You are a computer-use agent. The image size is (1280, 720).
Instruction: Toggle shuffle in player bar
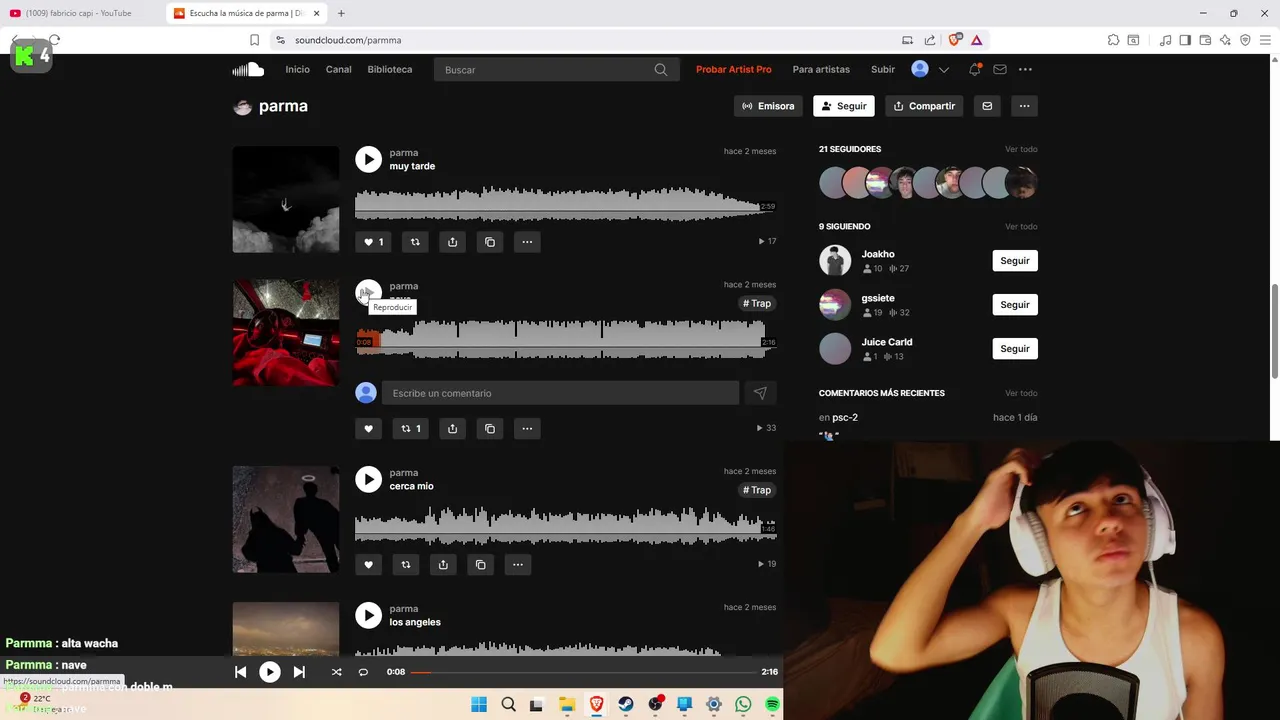click(336, 672)
